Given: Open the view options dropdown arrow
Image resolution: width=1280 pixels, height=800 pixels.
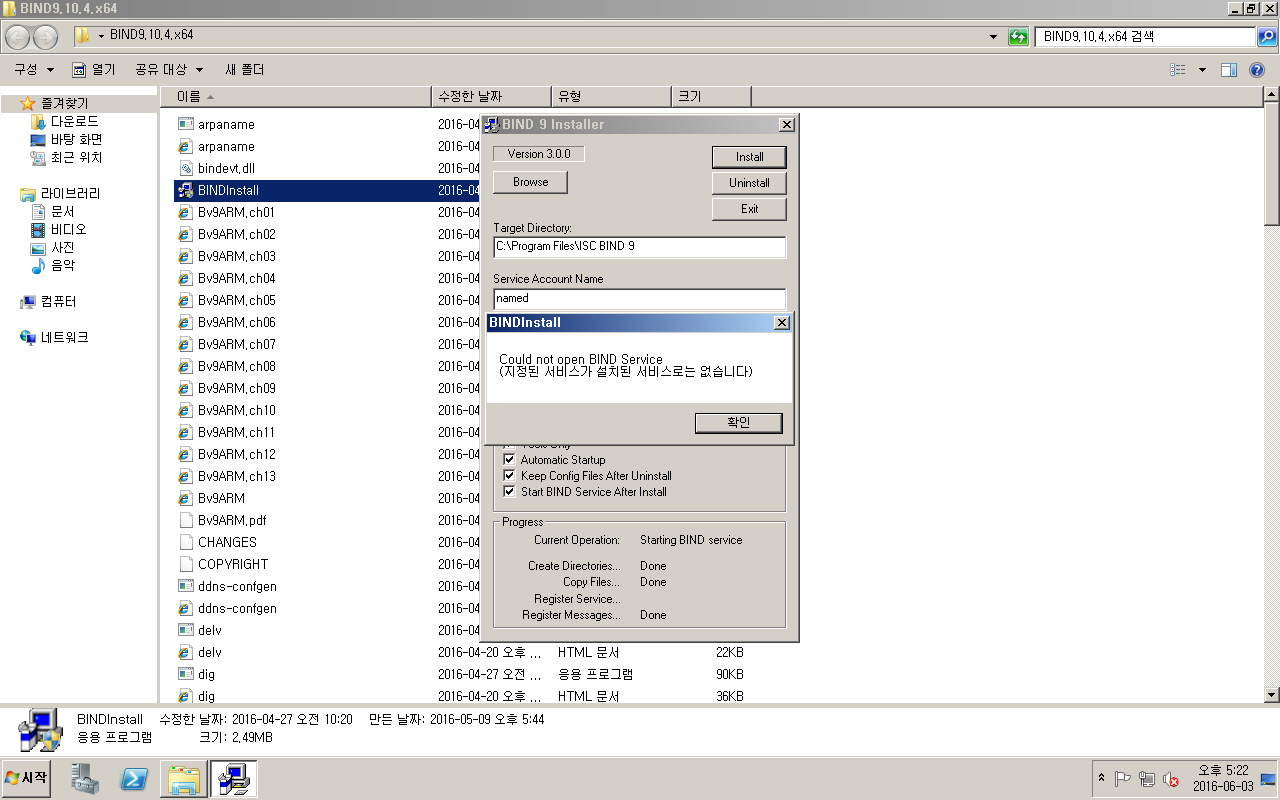Looking at the screenshot, I should point(1202,70).
